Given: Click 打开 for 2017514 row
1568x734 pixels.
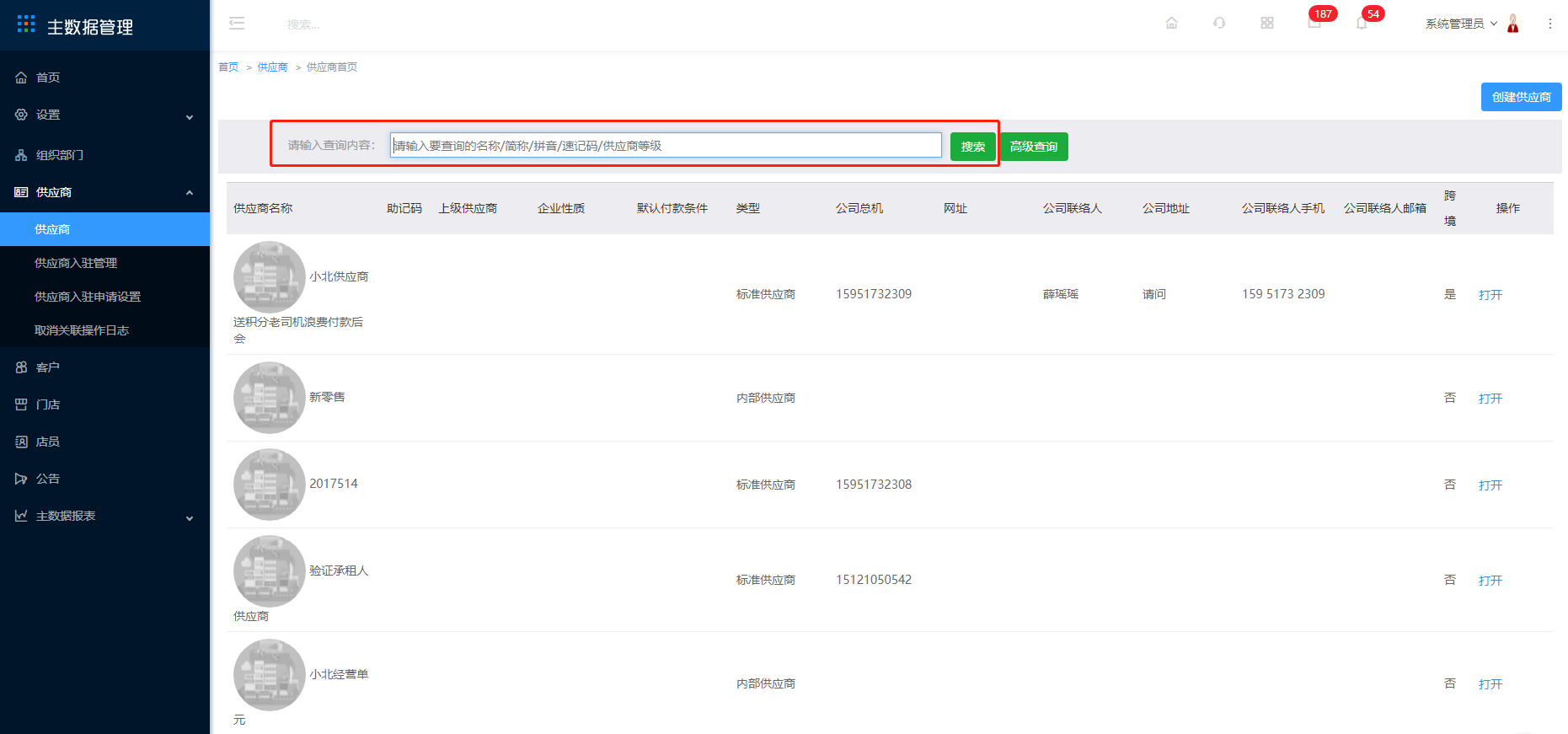Looking at the screenshot, I should (1490, 485).
